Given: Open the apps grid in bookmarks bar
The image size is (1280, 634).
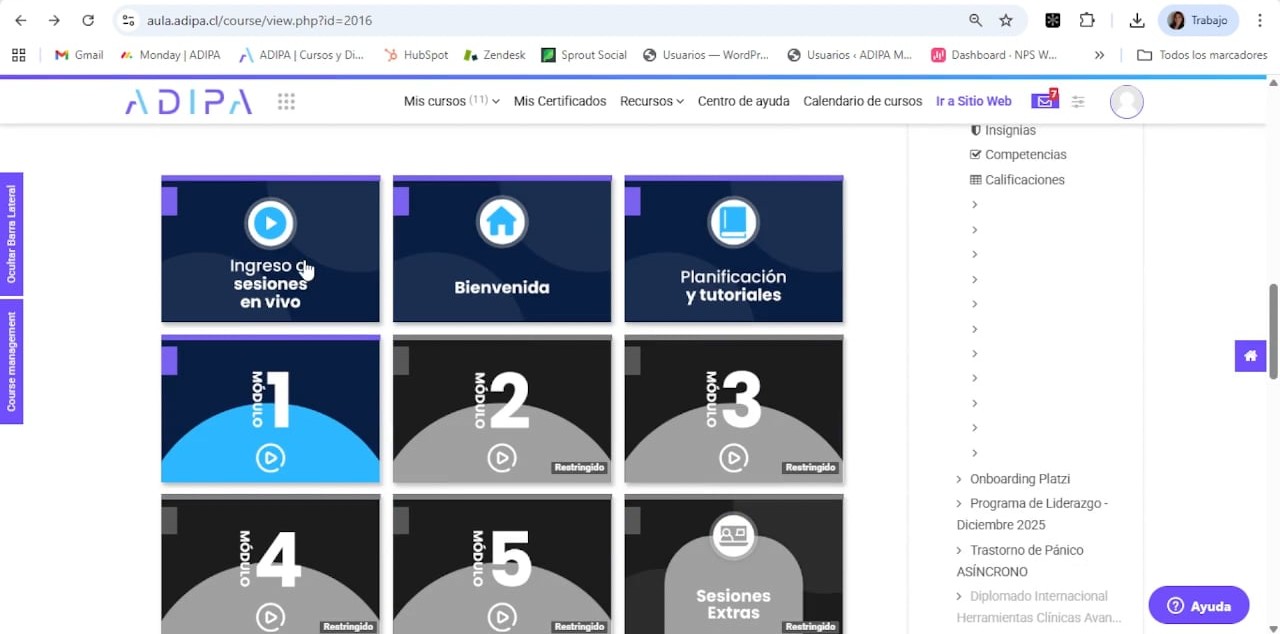Looking at the screenshot, I should point(18,55).
